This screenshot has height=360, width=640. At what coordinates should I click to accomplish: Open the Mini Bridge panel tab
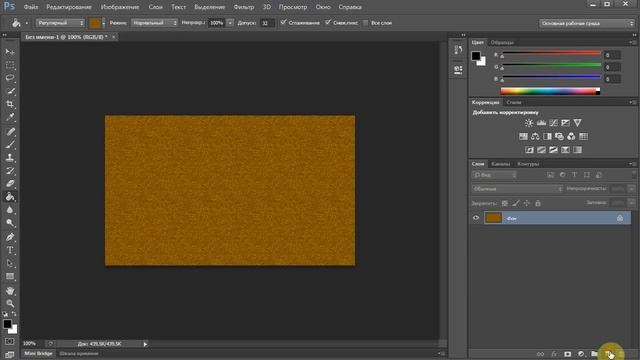click(38, 353)
